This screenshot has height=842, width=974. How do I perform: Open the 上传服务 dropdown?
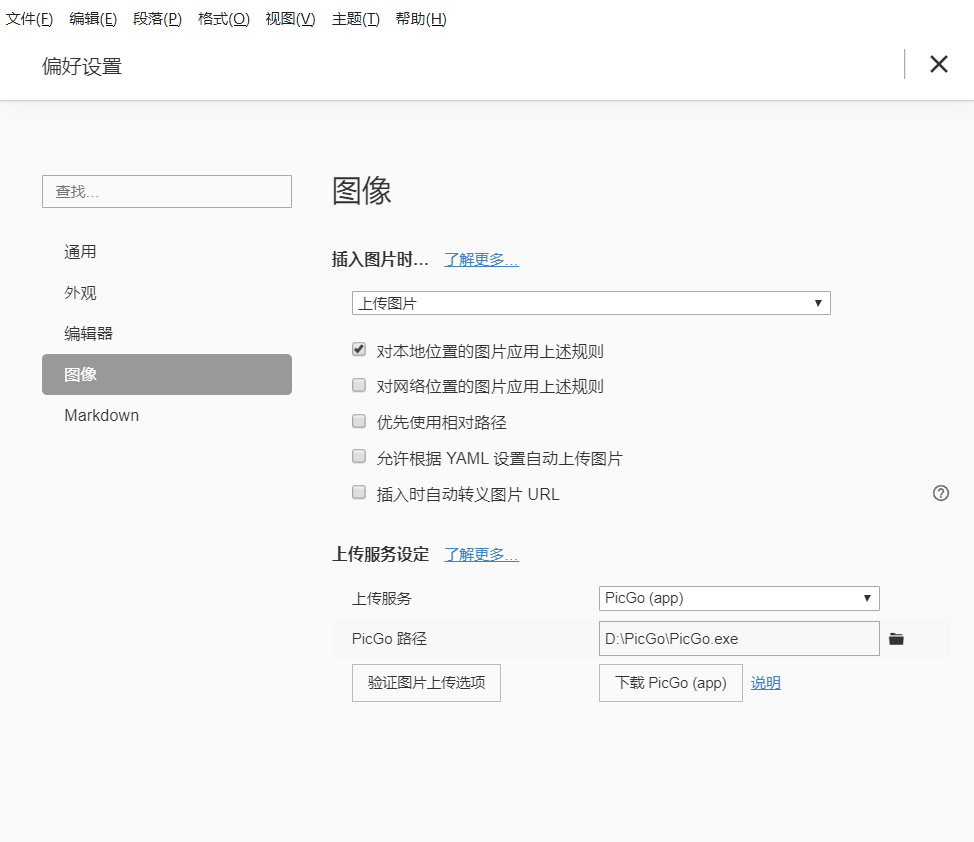739,598
